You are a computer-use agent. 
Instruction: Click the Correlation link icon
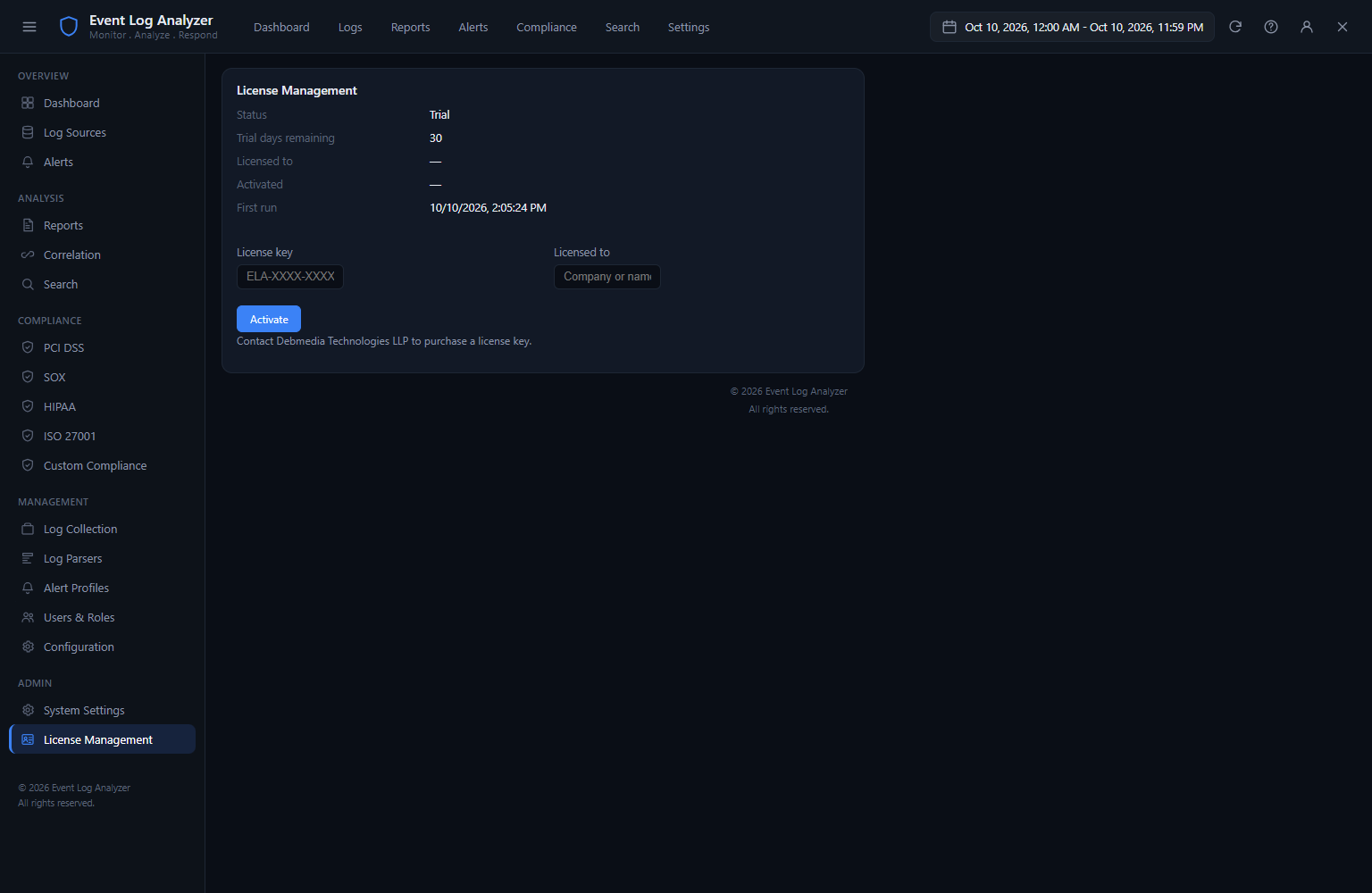click(28, 255)
